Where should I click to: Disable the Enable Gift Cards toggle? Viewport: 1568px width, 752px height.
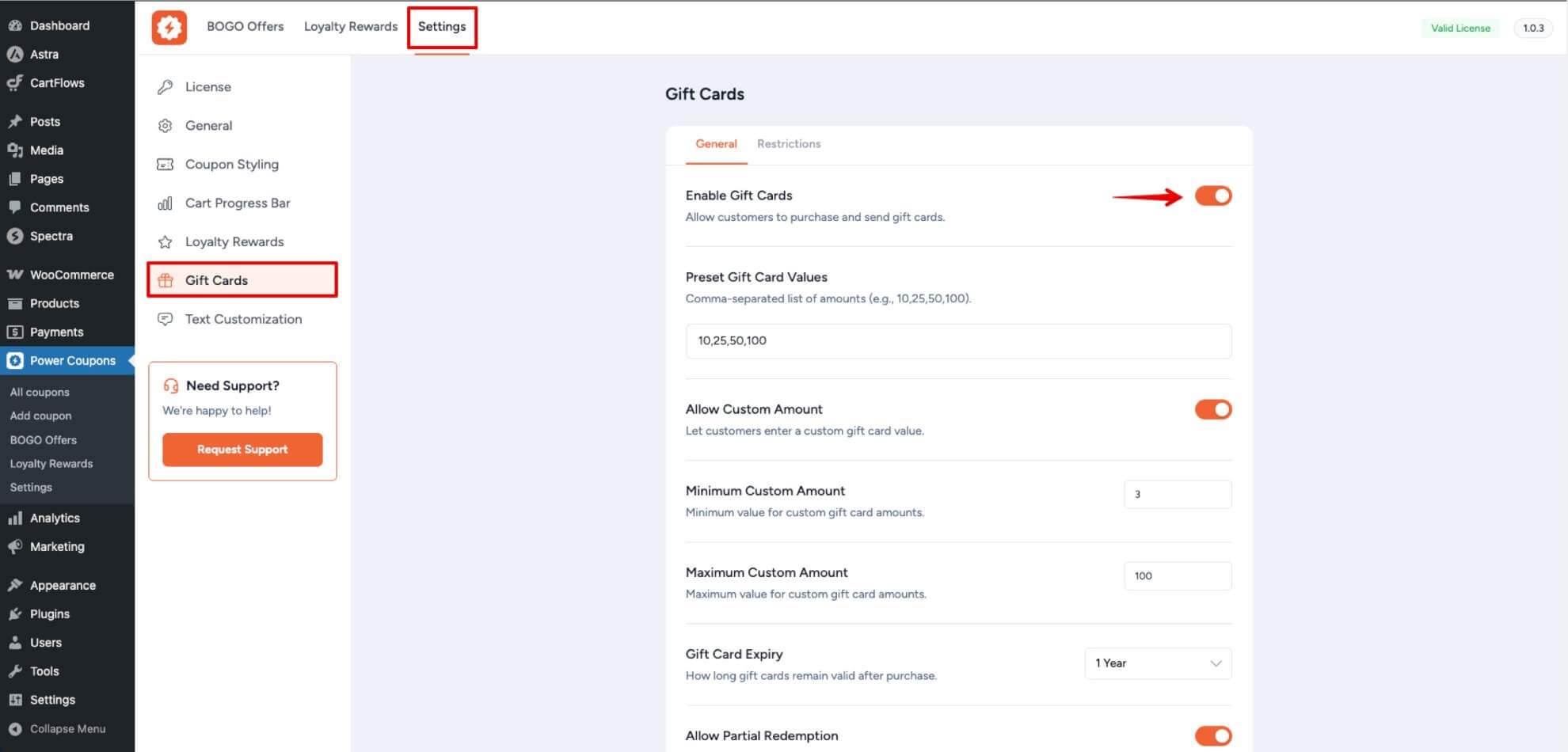[x=1212, y=196]
